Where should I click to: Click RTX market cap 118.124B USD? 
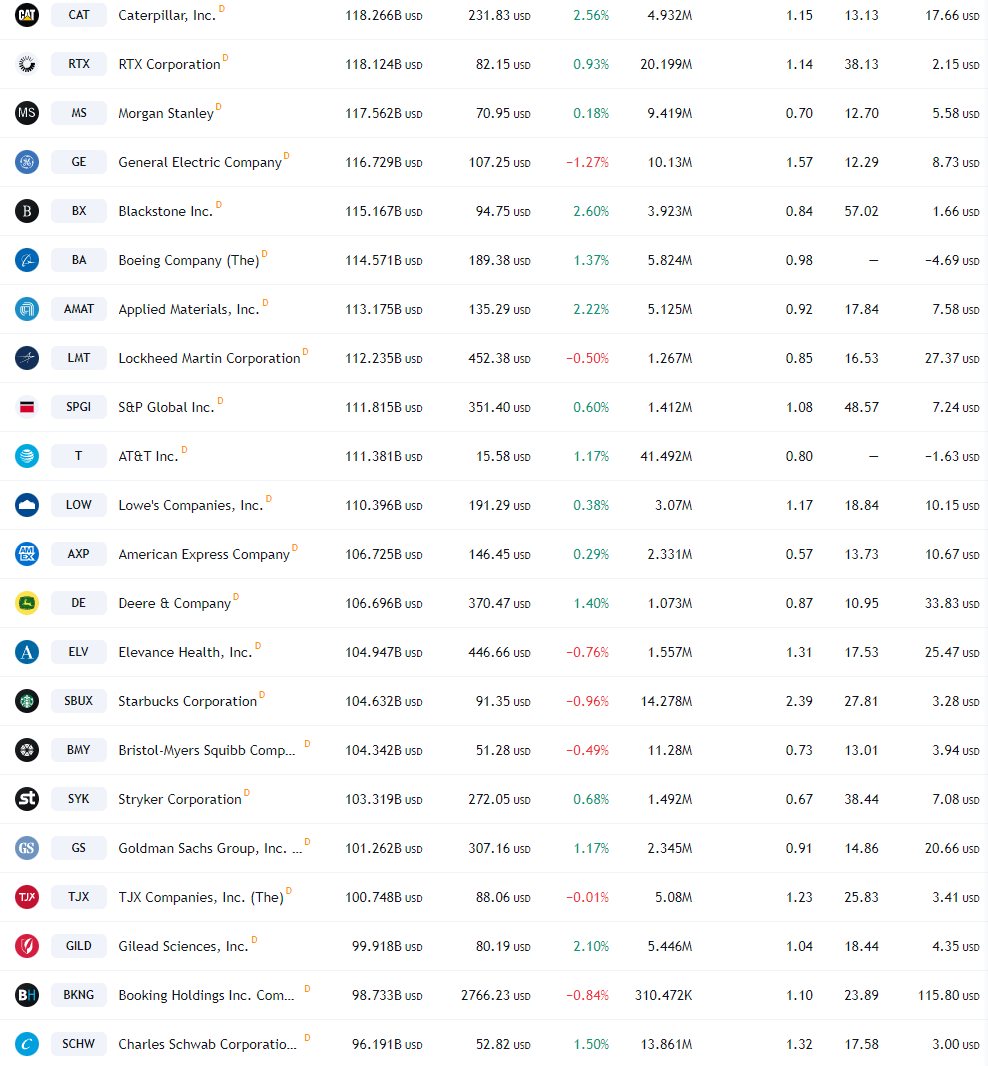384,65
